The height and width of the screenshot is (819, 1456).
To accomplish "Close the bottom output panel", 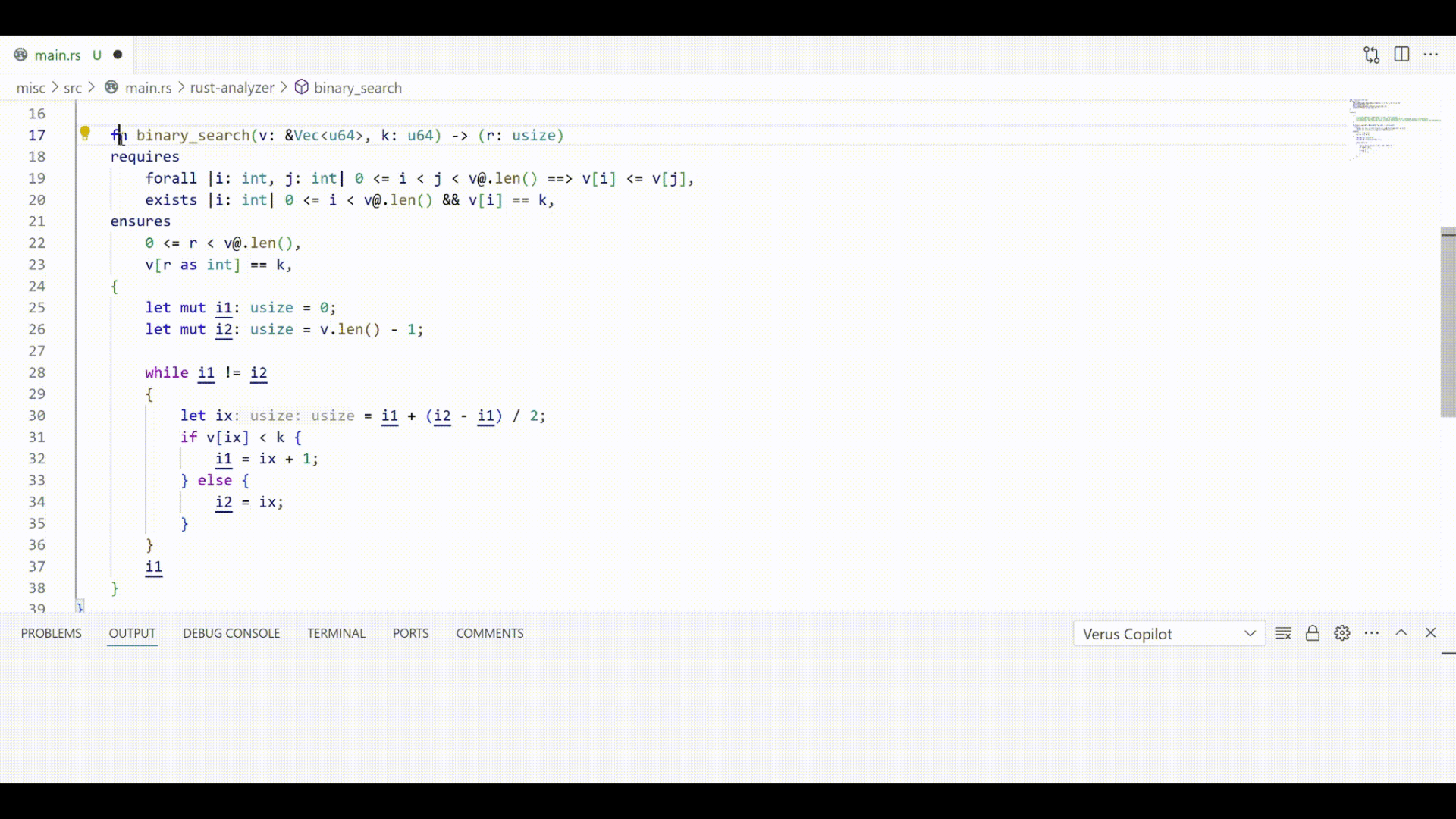I will [1432, 633].
